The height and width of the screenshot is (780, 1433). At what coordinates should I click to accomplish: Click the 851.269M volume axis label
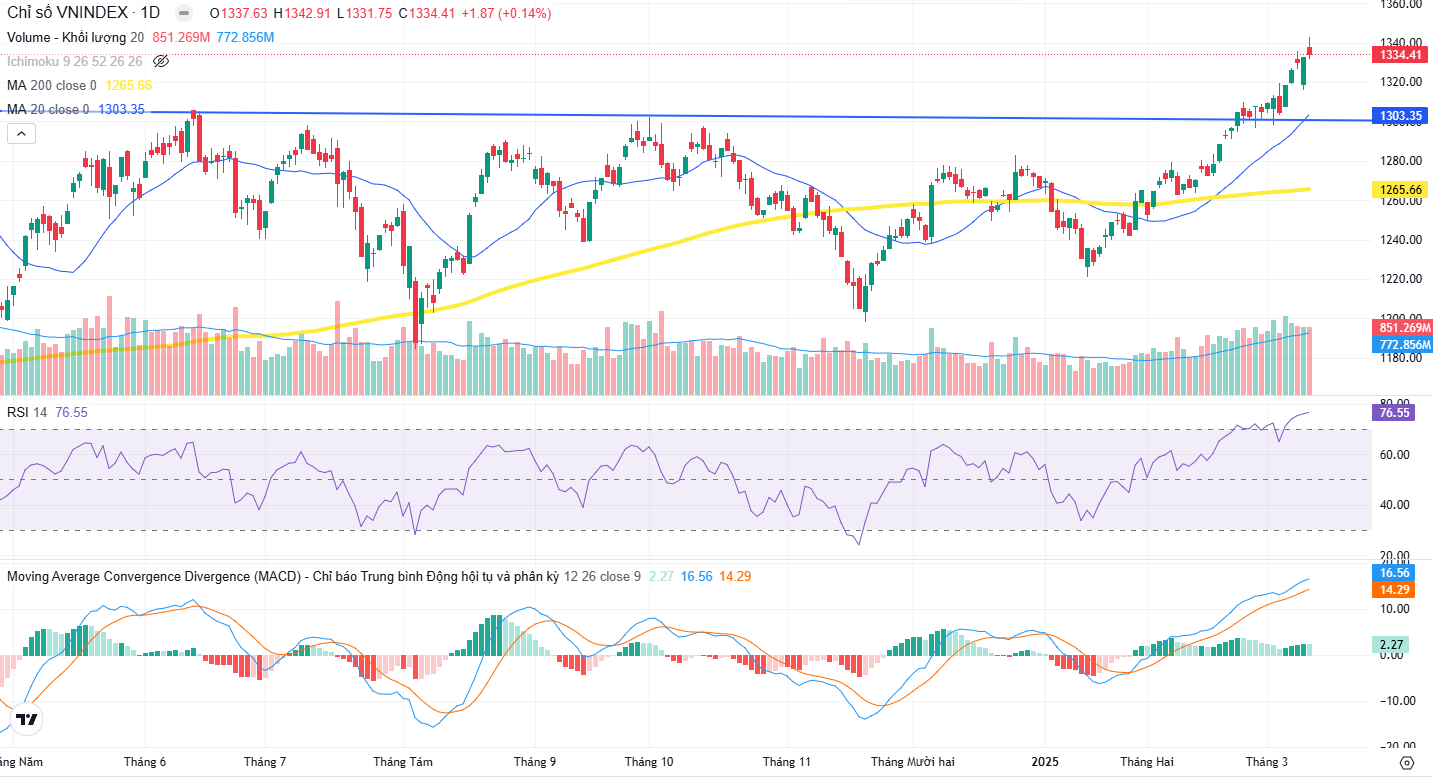click(1404, 328)
